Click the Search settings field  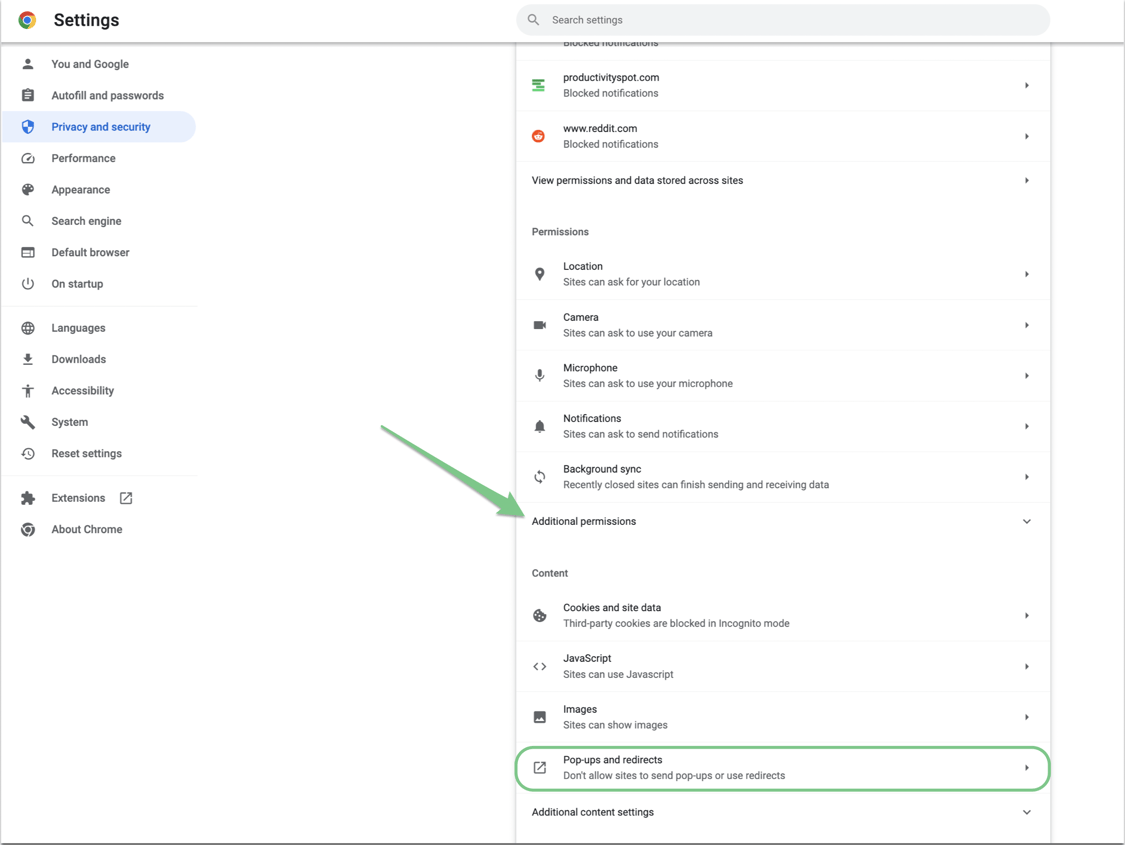pyautogui.click(x=780, y=19)
